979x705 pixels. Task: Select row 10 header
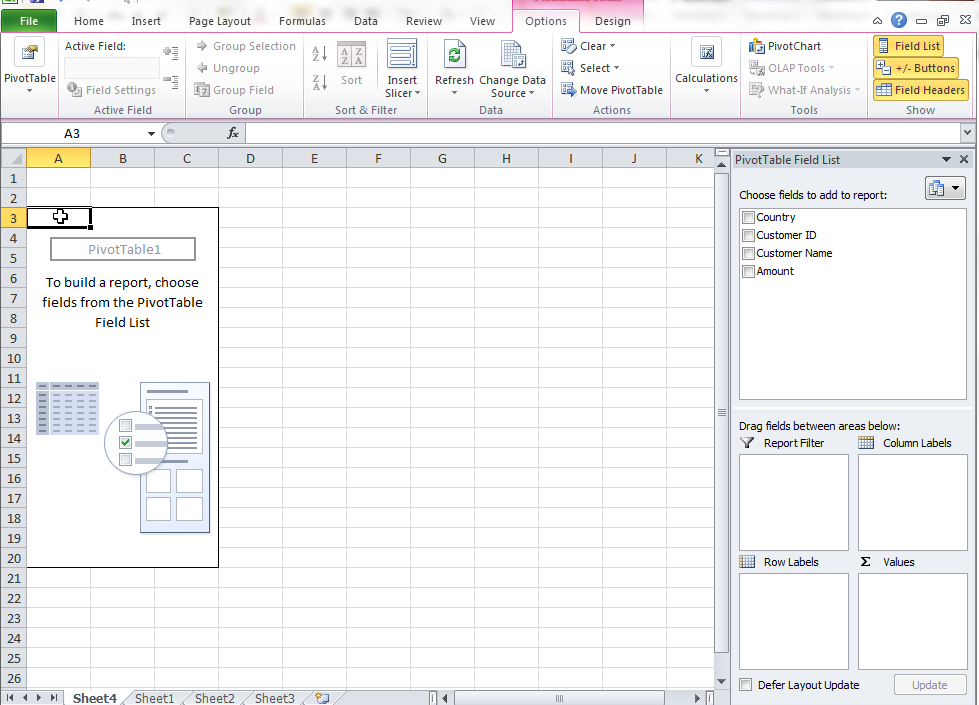[14, 358]
